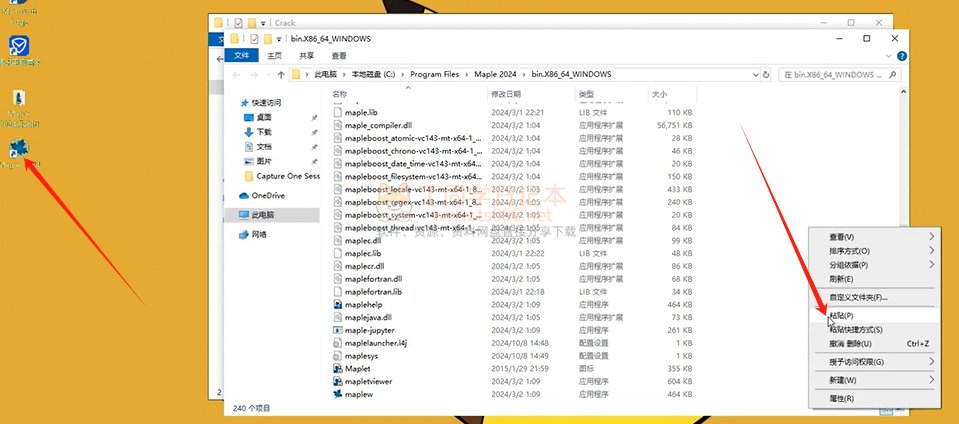
Task: Click Maple 2024 in breadcrumb path
Action: (x=494, y=75)
